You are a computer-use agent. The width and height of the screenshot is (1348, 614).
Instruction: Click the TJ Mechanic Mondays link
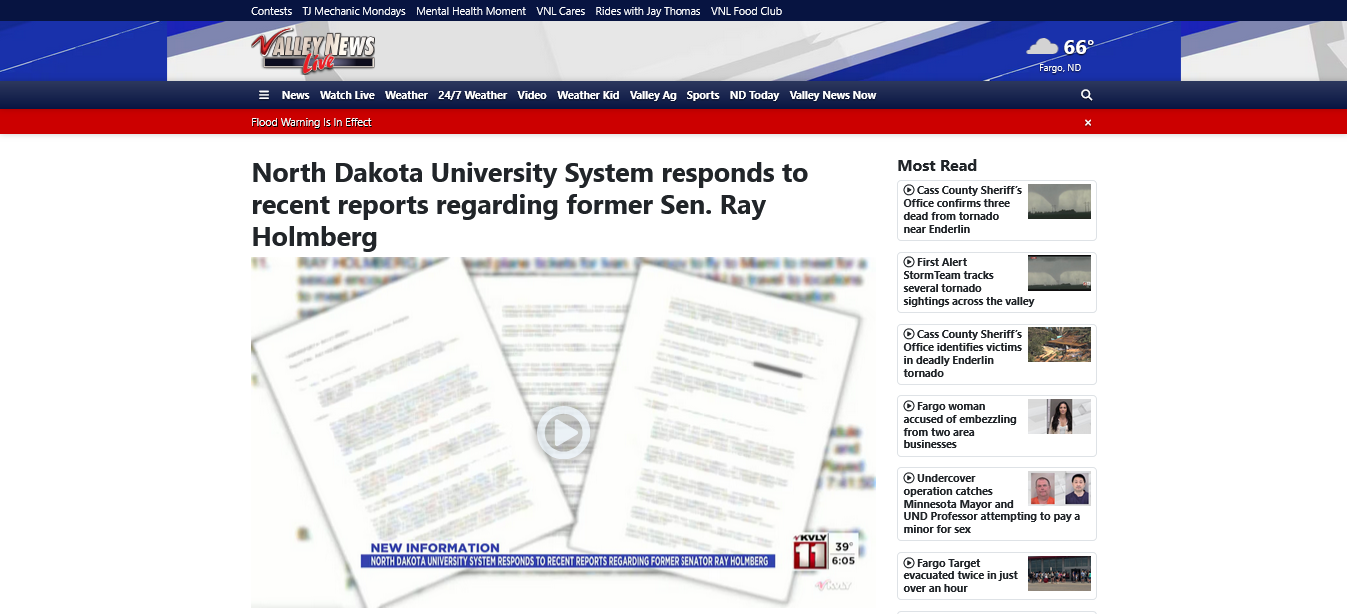[x=354, y=11]
